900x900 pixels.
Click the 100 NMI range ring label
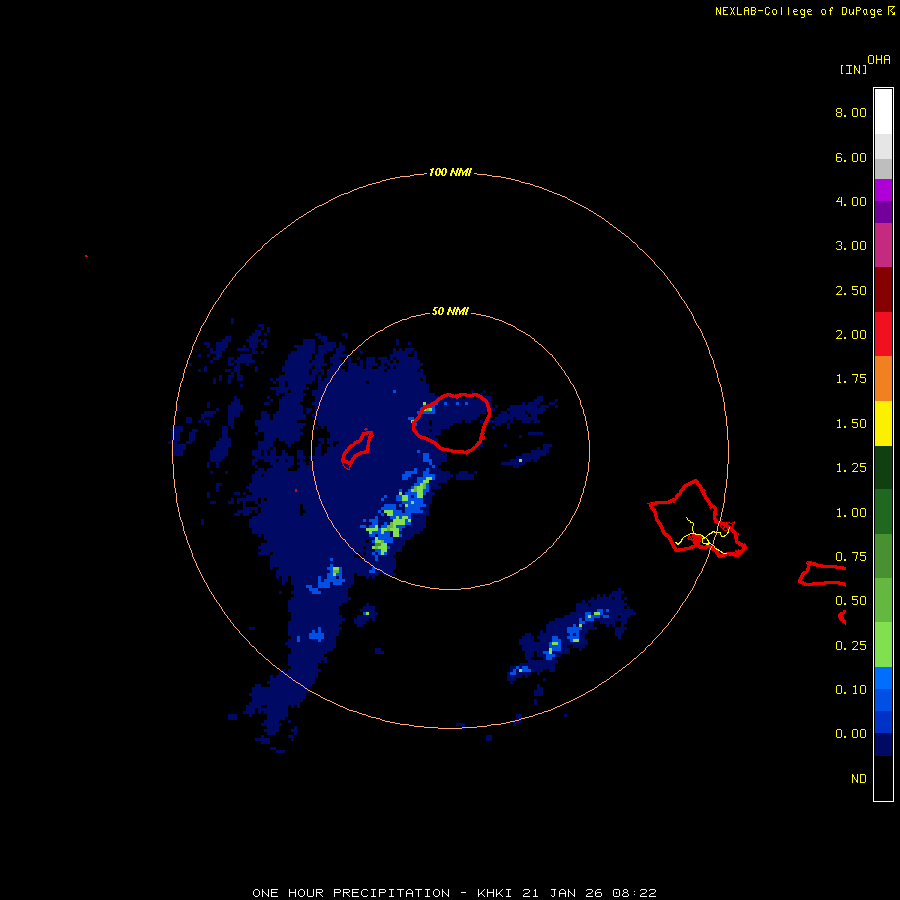450,172
